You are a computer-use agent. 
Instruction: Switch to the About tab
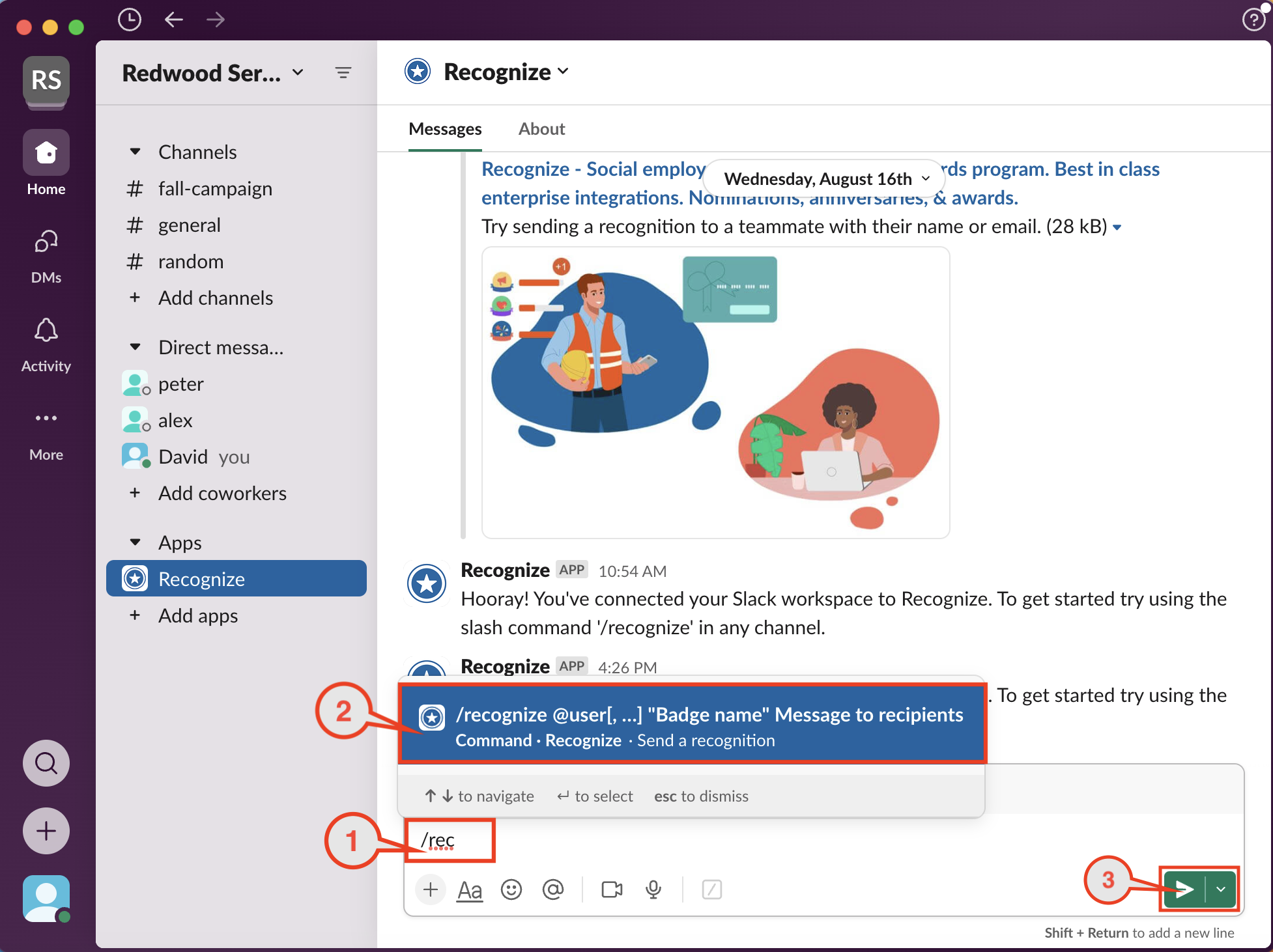pyautogui.click(x=541, y=129)
